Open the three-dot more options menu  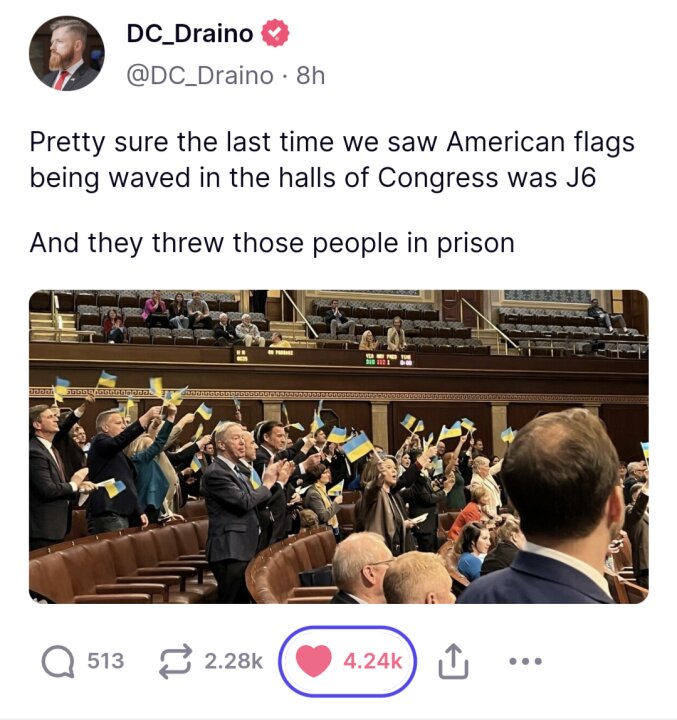[525, 662]
